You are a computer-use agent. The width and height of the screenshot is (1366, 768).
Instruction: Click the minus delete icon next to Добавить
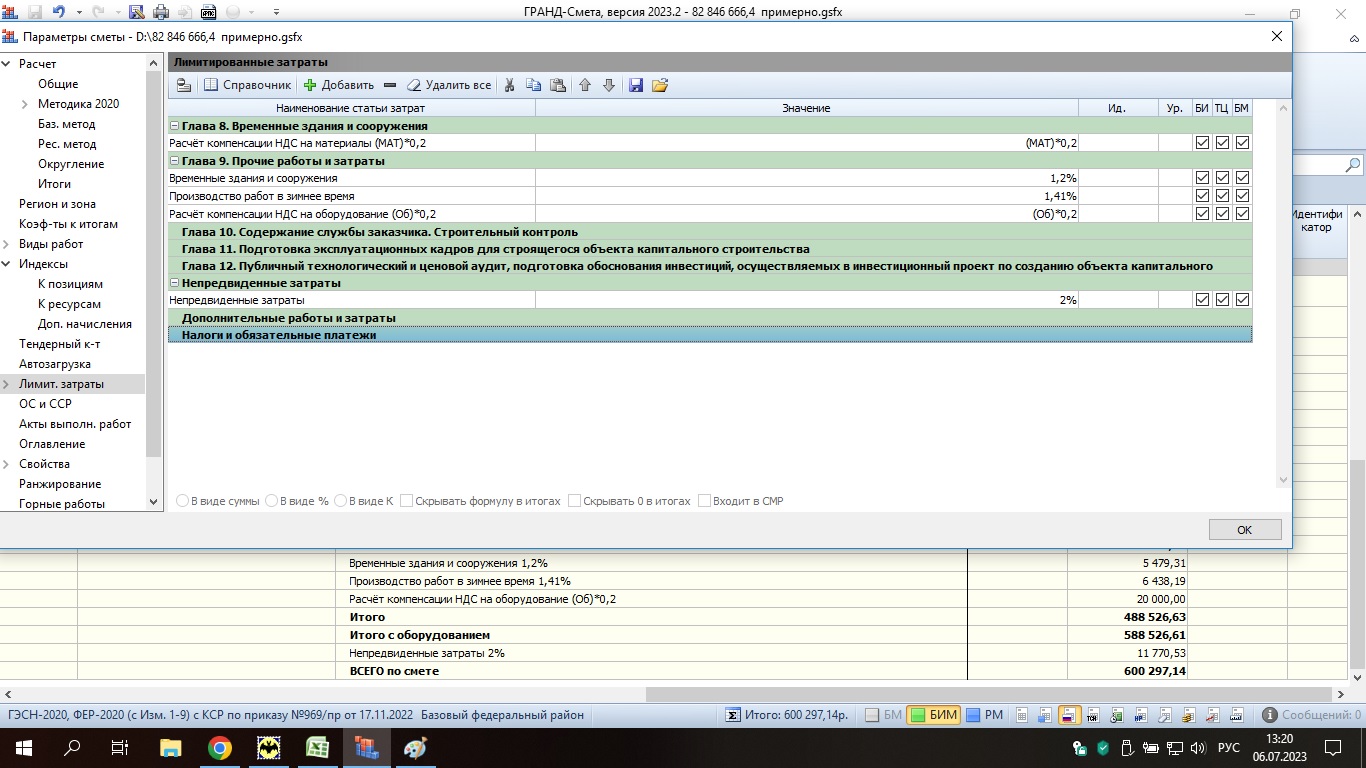(x=390, y=85)
